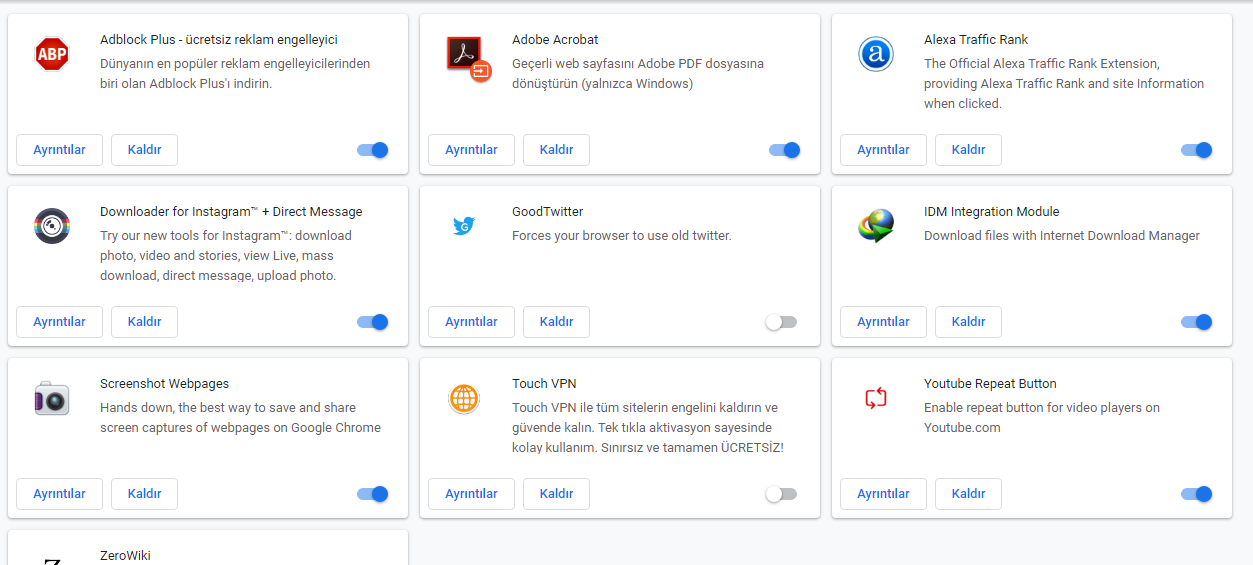Image resolution: width=1253 pixels, height=565 pixels.
Task: Open Ayrıntılar for Screenshot Webpages
Action: tap(59, 494)
